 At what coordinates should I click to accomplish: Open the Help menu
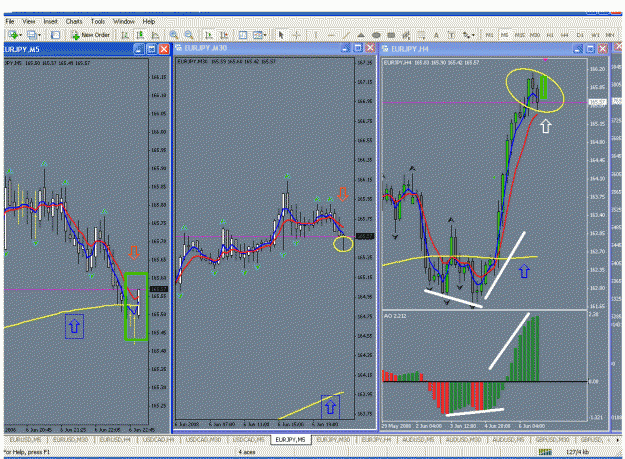pos(149,21)
